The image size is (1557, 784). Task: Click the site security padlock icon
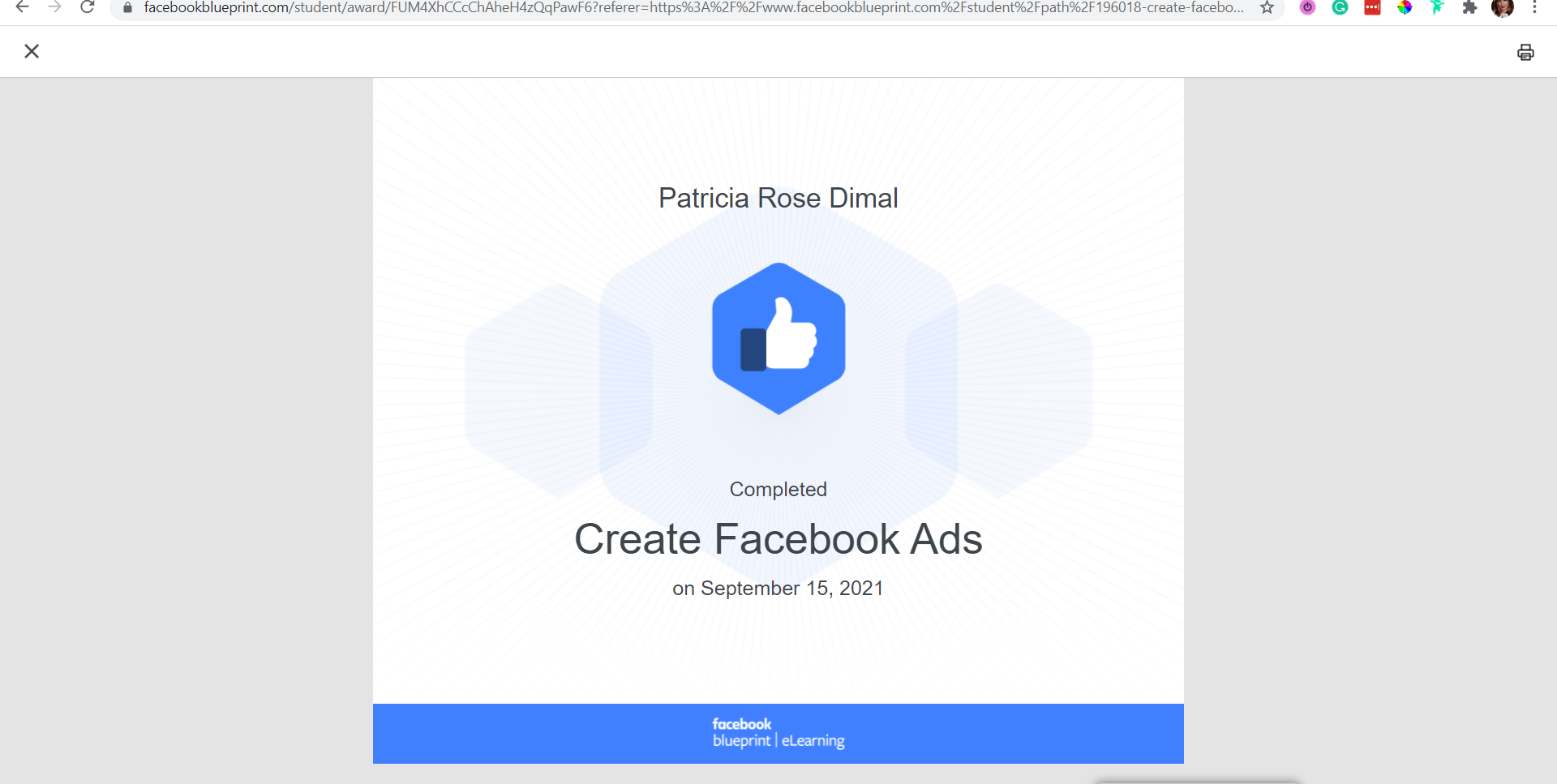click(127, 8)
